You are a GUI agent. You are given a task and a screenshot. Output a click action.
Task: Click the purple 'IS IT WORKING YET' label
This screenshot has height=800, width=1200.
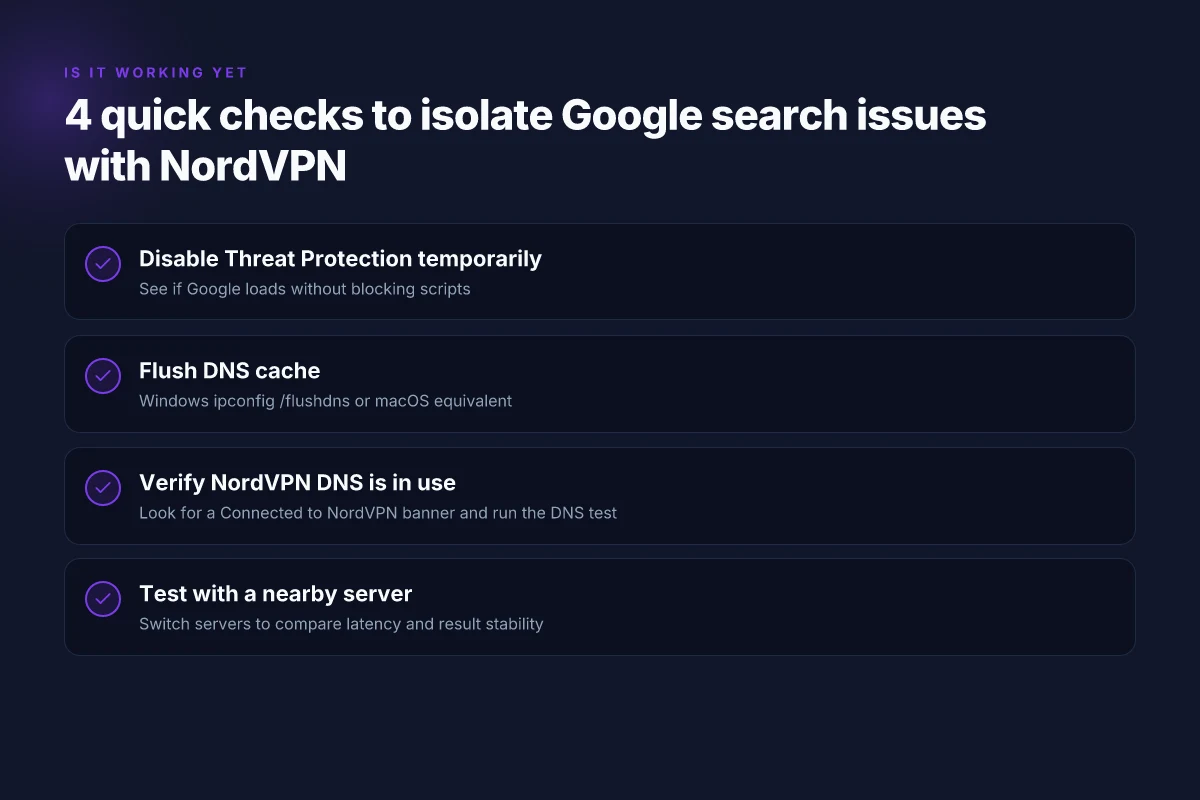pos(155,73)
